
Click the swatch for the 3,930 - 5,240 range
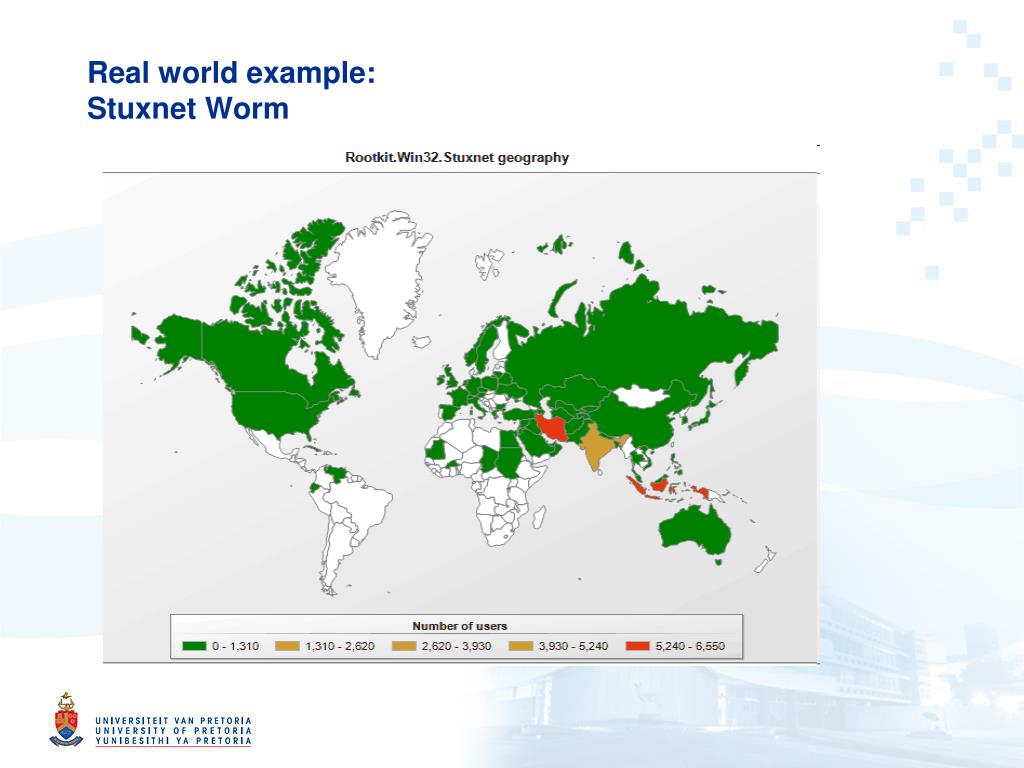(x=520, y=646)
